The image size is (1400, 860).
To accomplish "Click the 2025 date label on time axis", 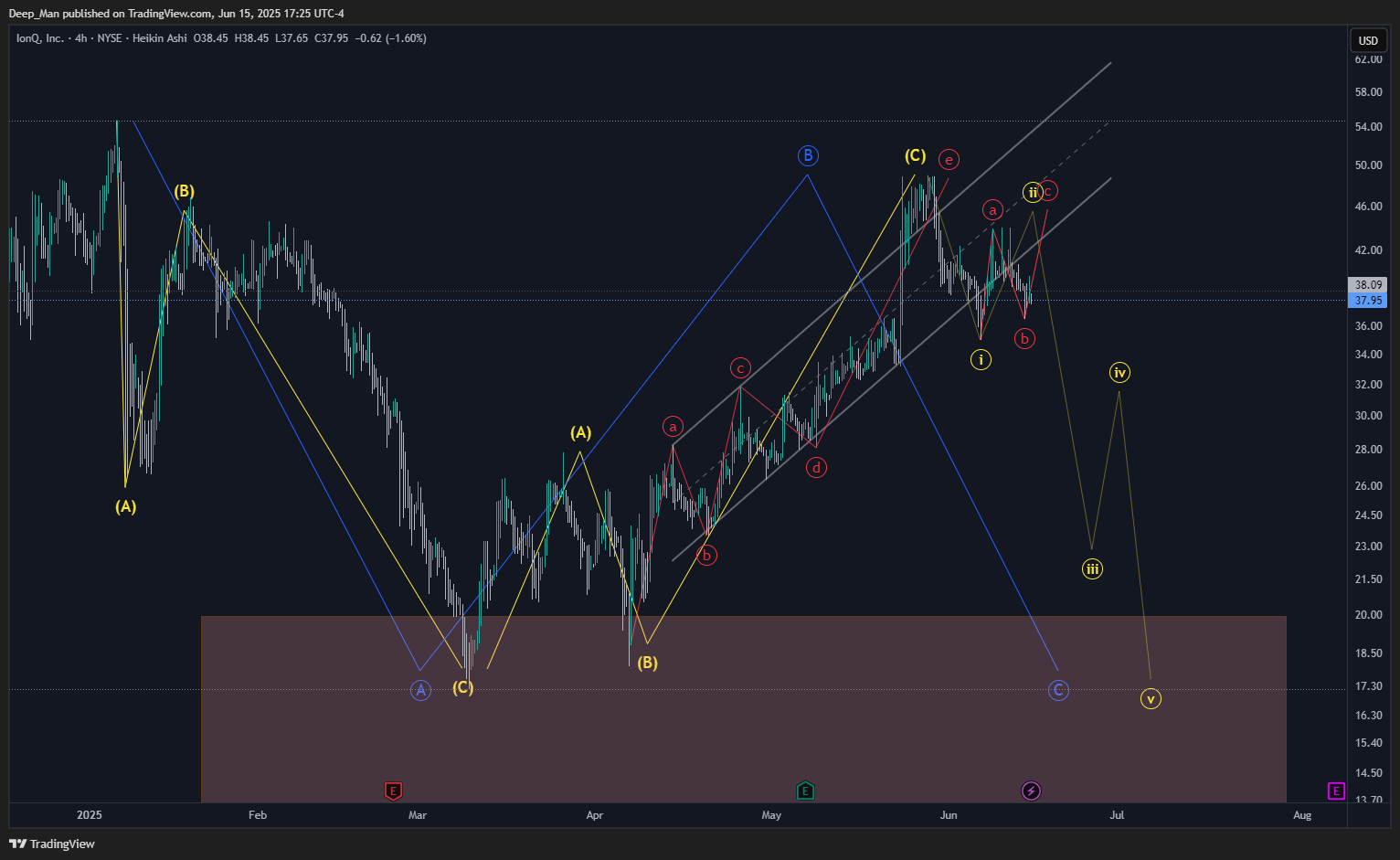I will [x=90, y=815].
